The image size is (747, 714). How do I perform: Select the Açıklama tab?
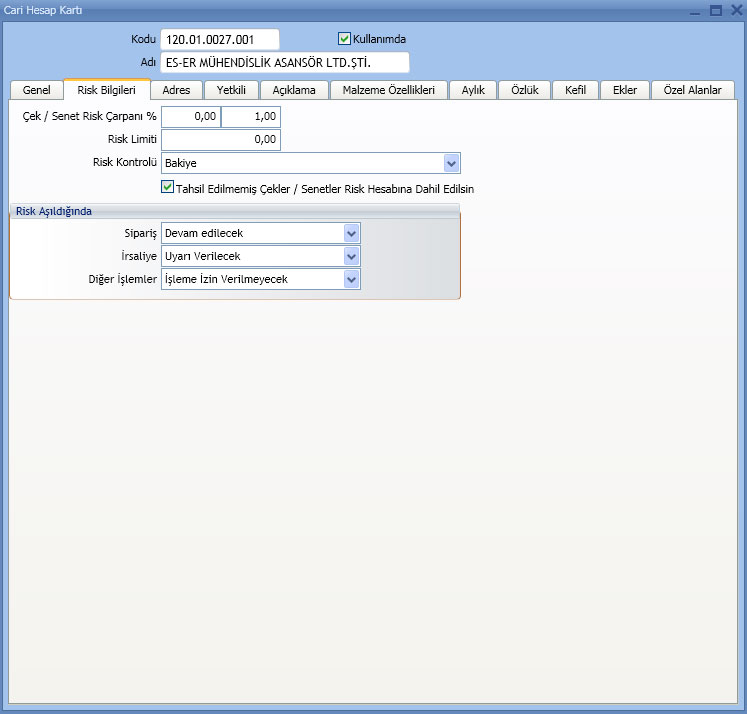click(294, 90)
